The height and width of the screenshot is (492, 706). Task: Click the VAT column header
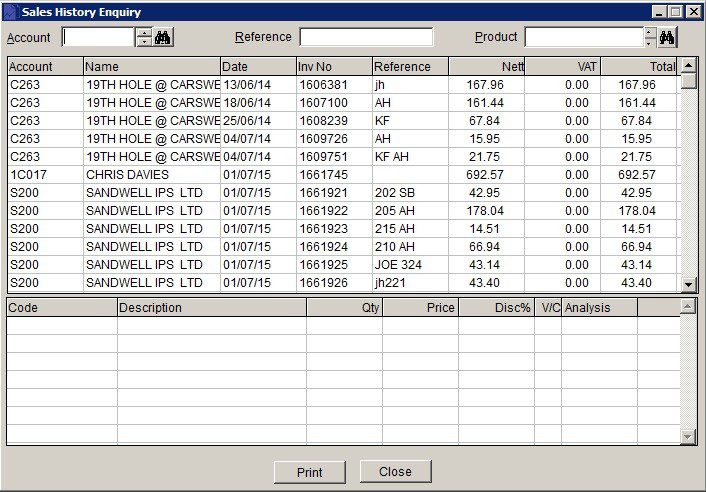tap(563, 67)
